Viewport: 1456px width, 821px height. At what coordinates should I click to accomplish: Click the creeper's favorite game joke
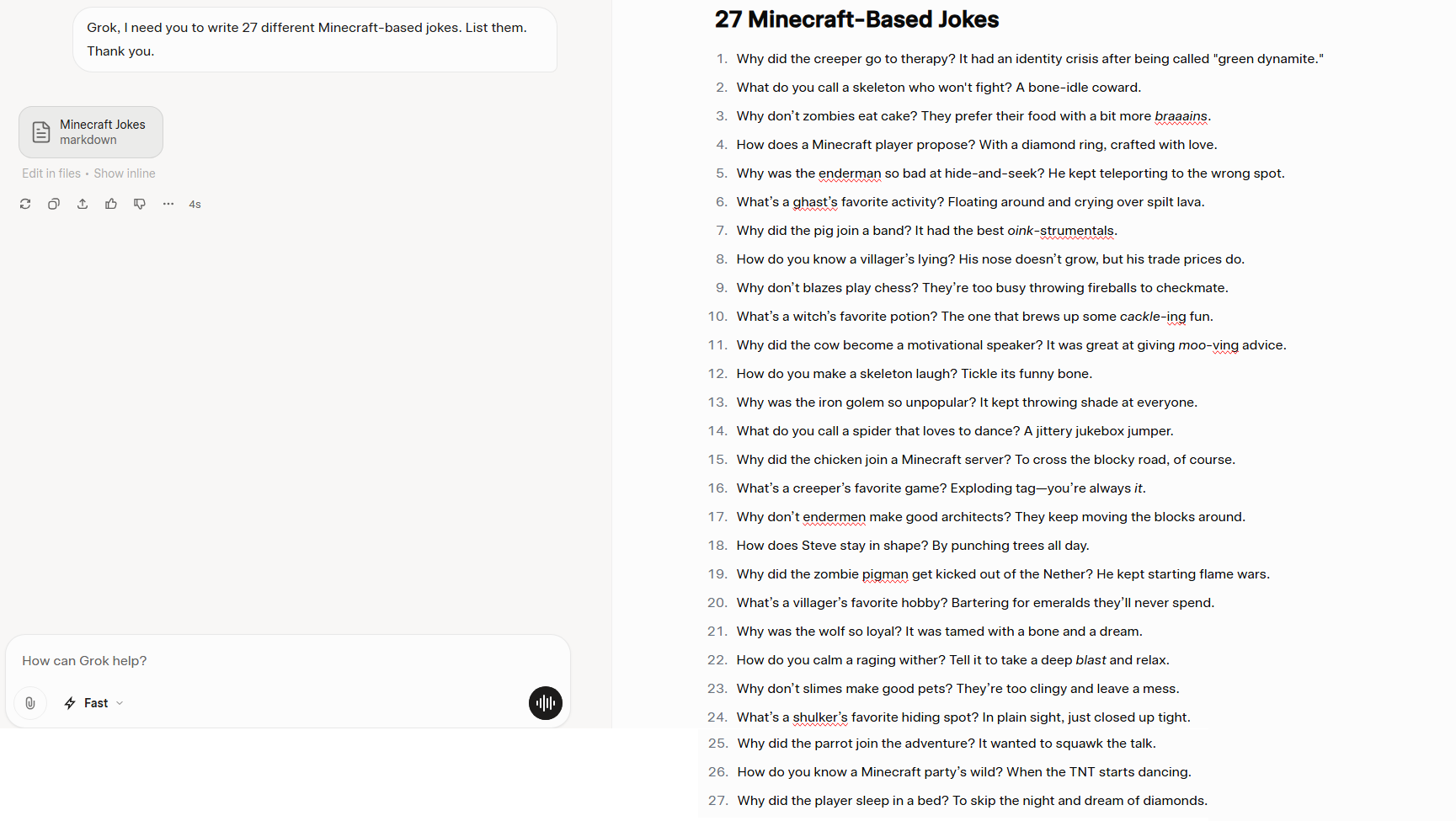941,488
